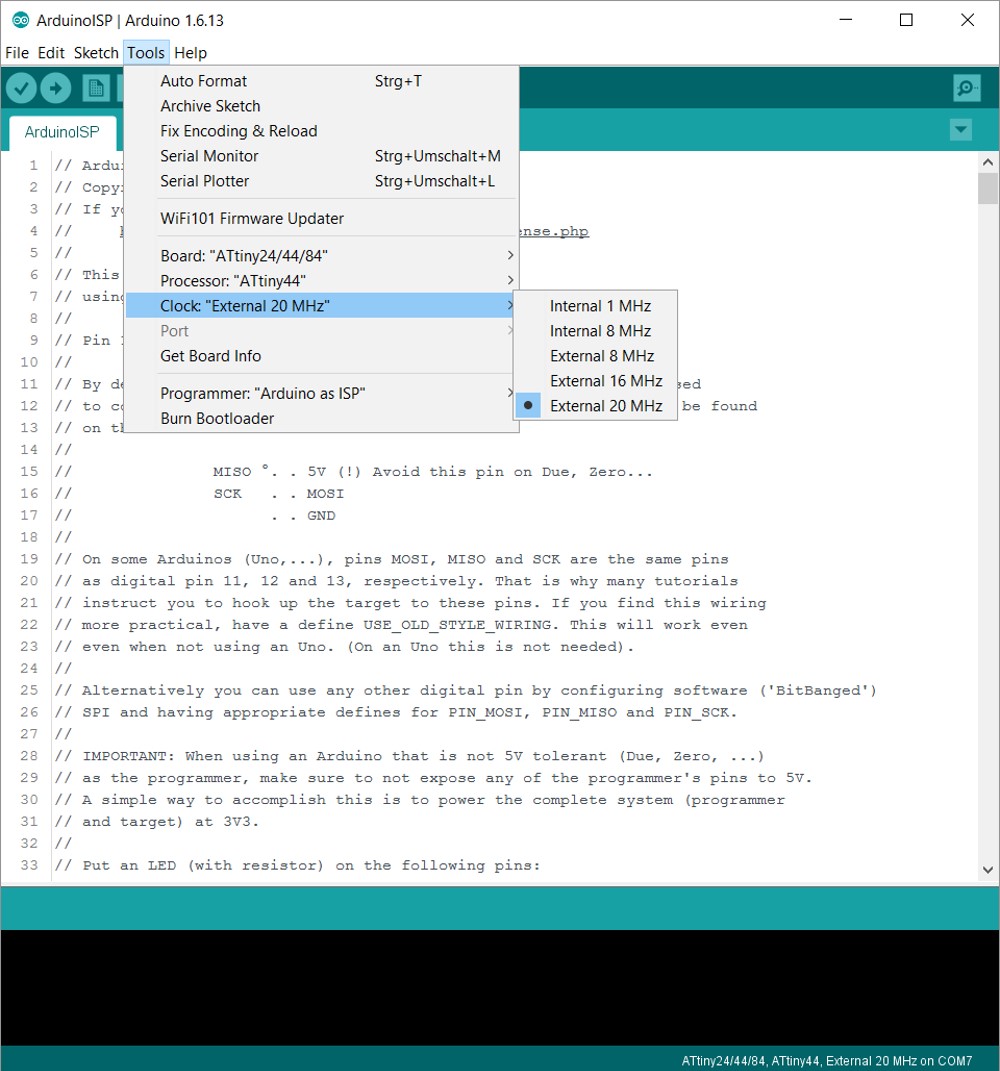The height and width of the screenshot is (1071, 1000).
Task: Open the Help menu
Action: [x=190, y=53]
